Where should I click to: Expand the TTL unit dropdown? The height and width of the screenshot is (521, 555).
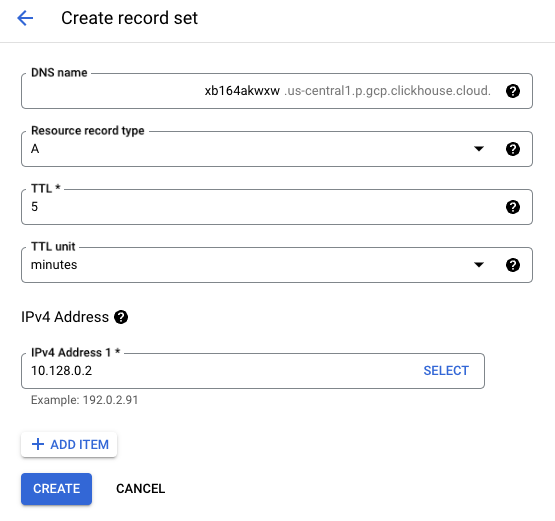coord(479,265)
